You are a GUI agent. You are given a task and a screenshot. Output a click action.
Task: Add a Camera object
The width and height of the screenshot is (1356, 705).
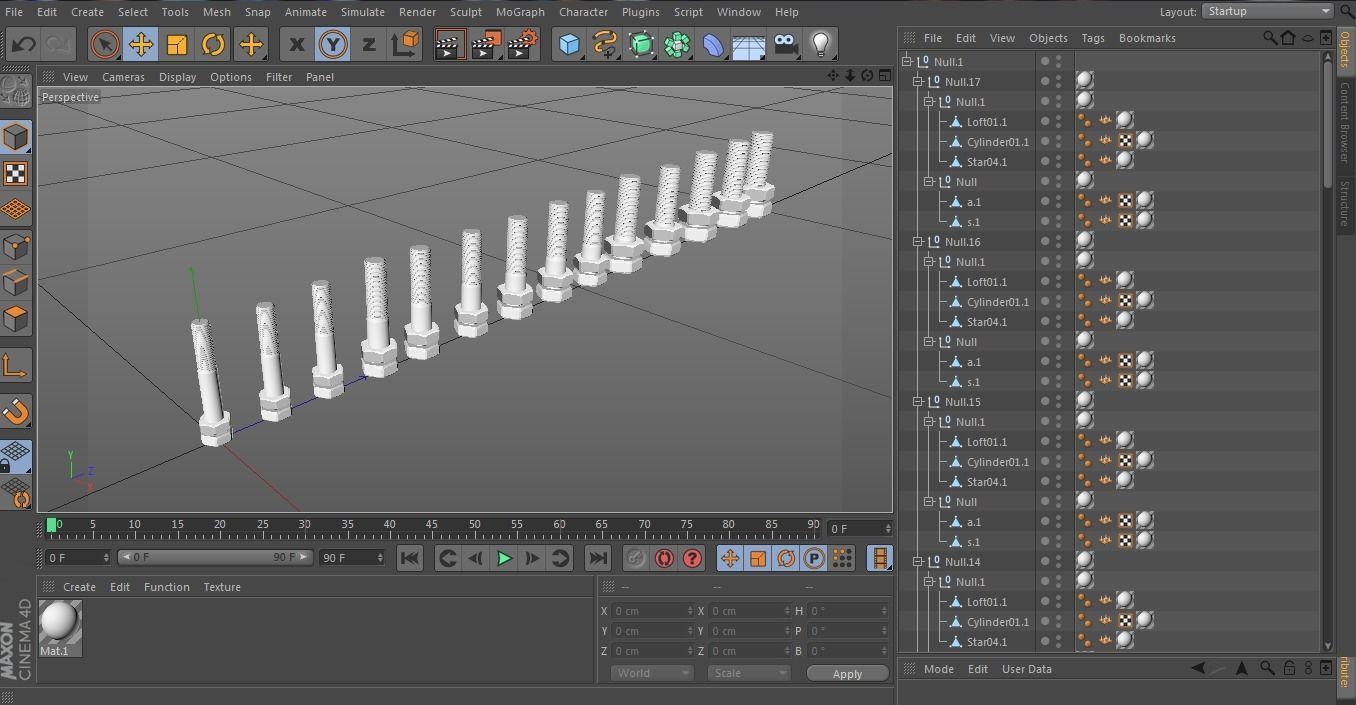point(785,44)
